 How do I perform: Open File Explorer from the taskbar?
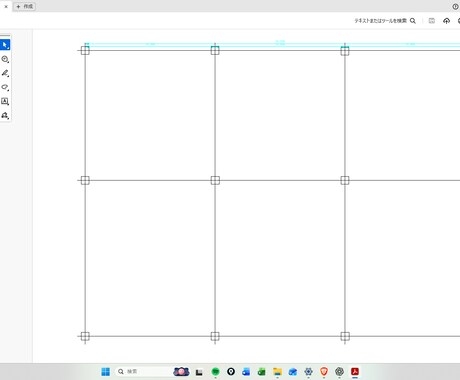tap(277, 371)
